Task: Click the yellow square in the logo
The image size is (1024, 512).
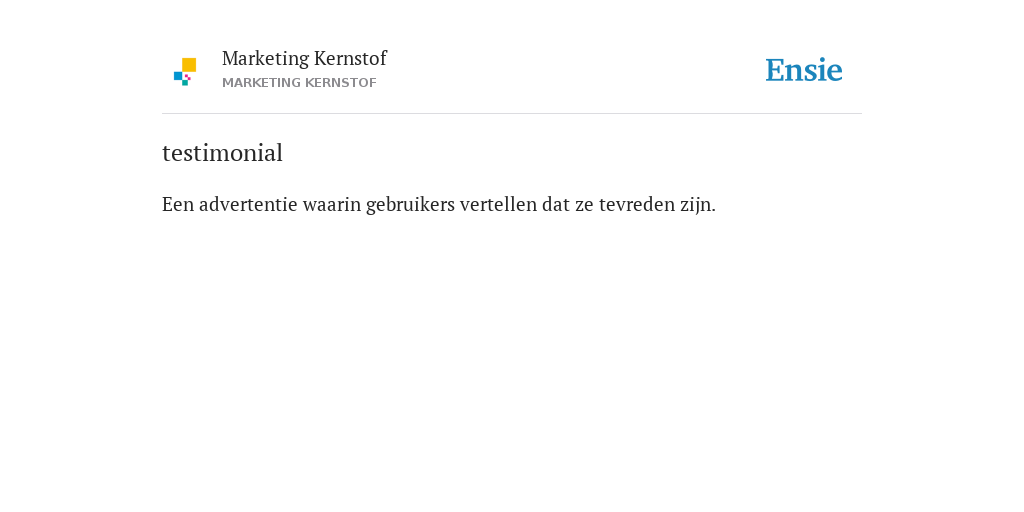Action: pos(189,65)
